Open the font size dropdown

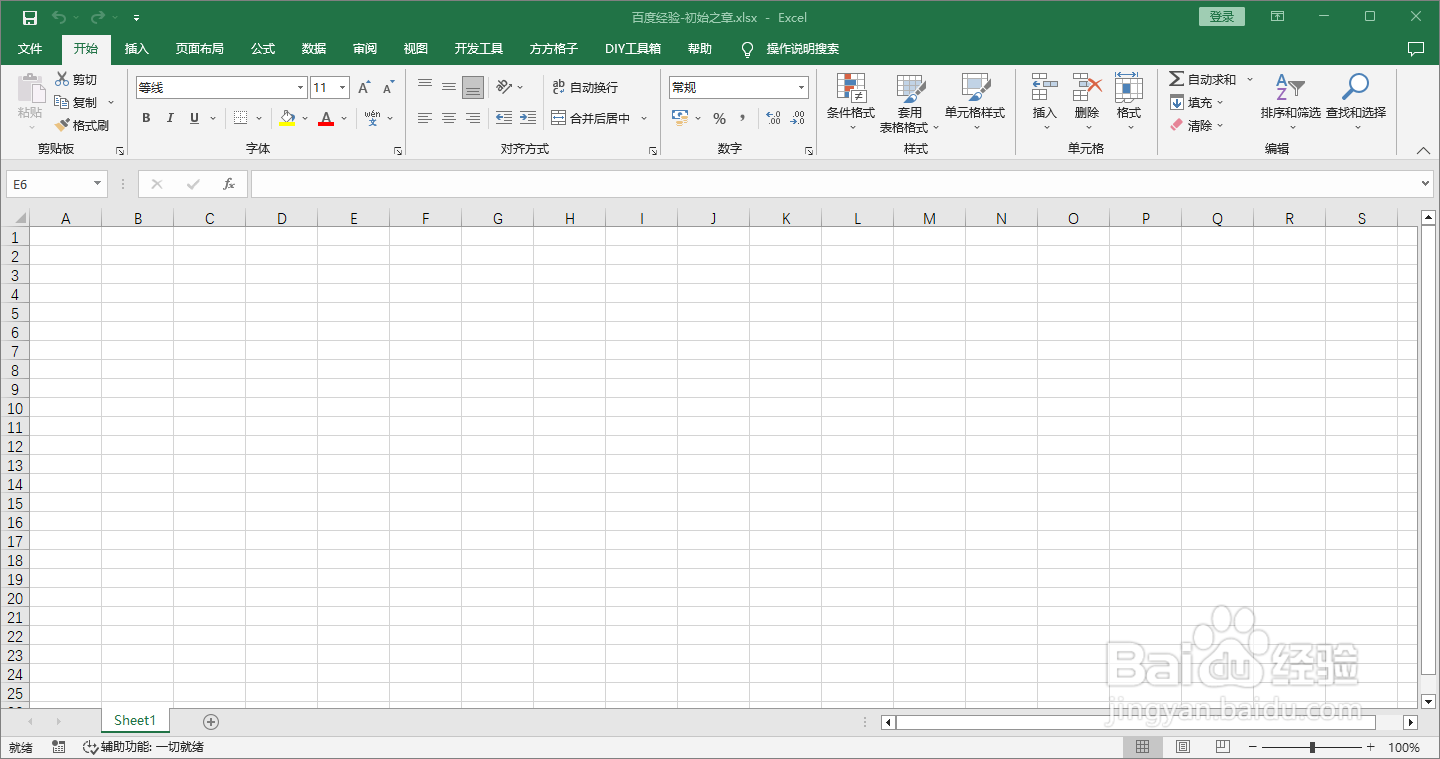coord(342,88)
